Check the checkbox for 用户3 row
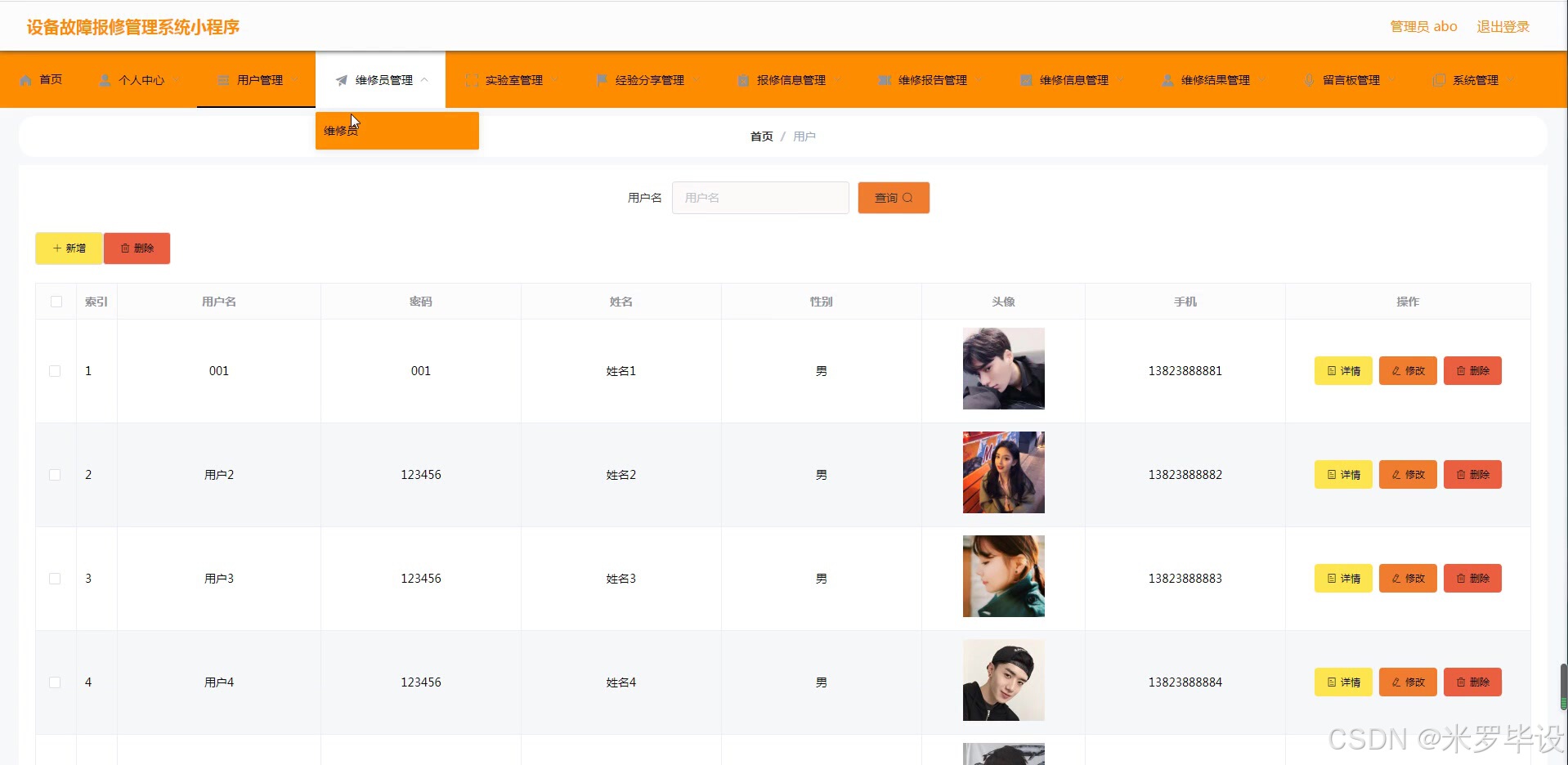The height and width of the screenshot is (765, 1568). pyautogui.click(x=55, y=579)
